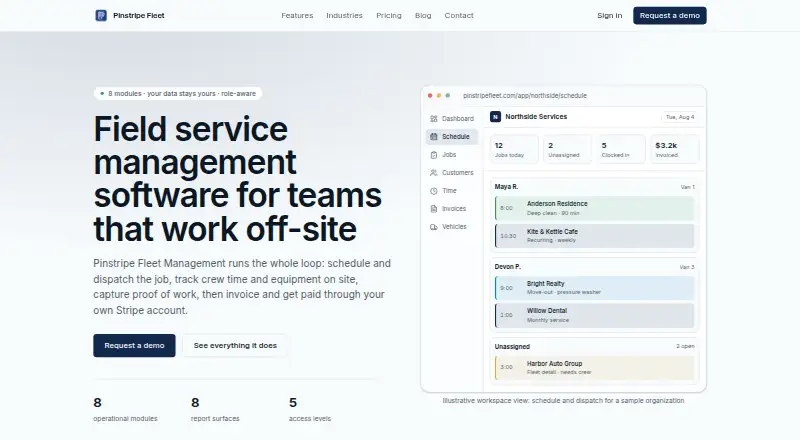
Task: Click the 8 operational modules stat
Action: [125, 410]
